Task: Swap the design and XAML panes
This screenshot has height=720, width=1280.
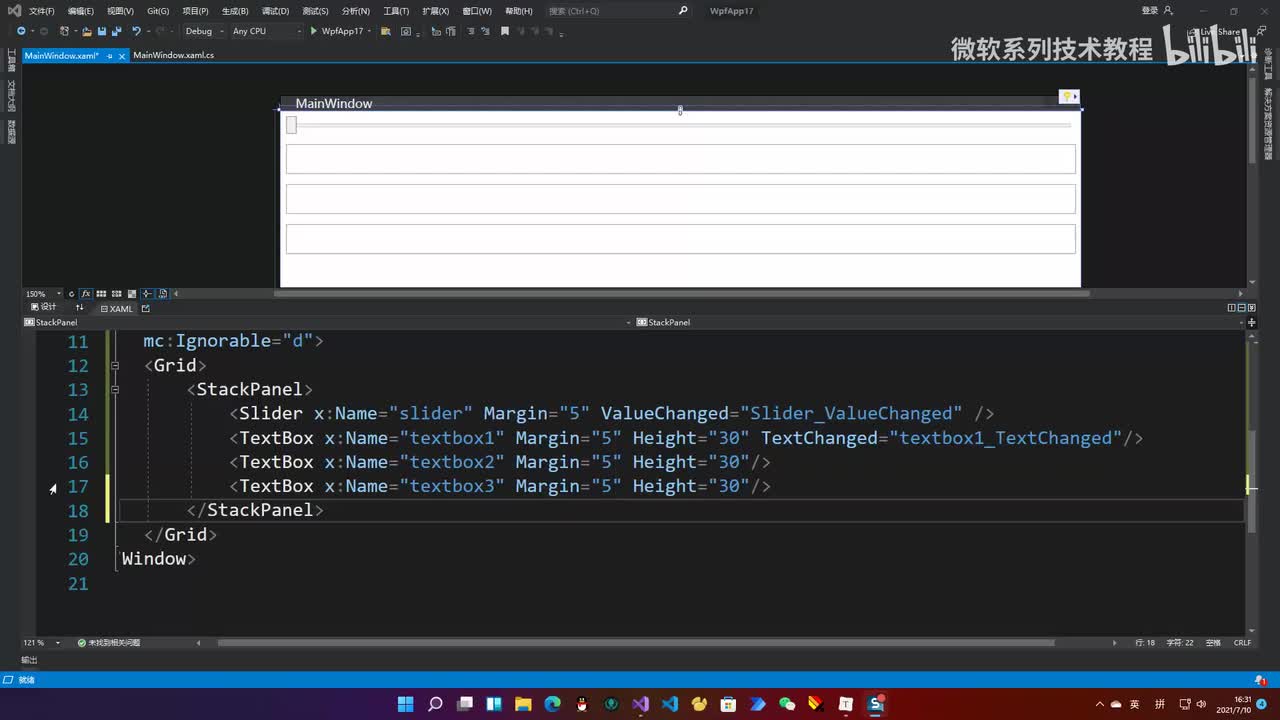Action: coord(80,308)
